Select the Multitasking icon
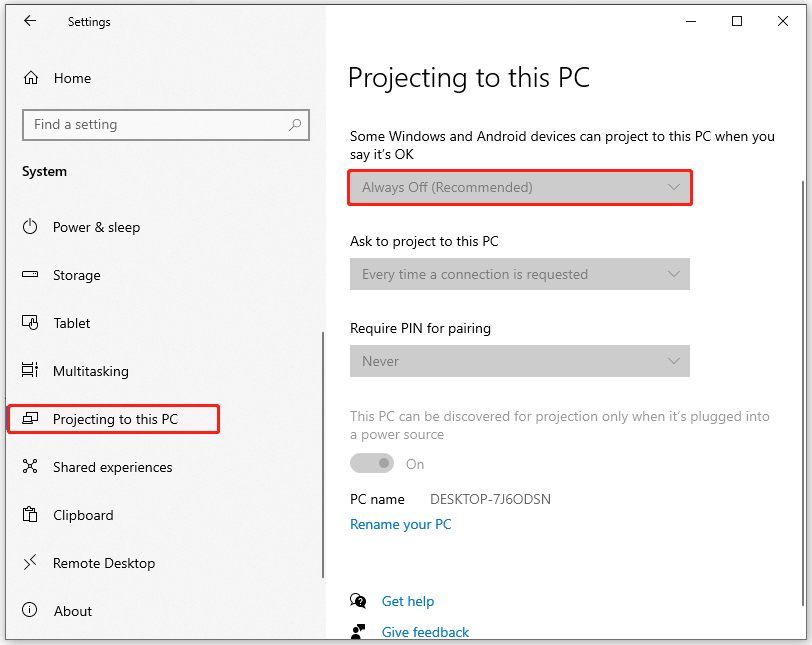Image resolution: width=812 pixels, height=645 pixels. [31, 371]
